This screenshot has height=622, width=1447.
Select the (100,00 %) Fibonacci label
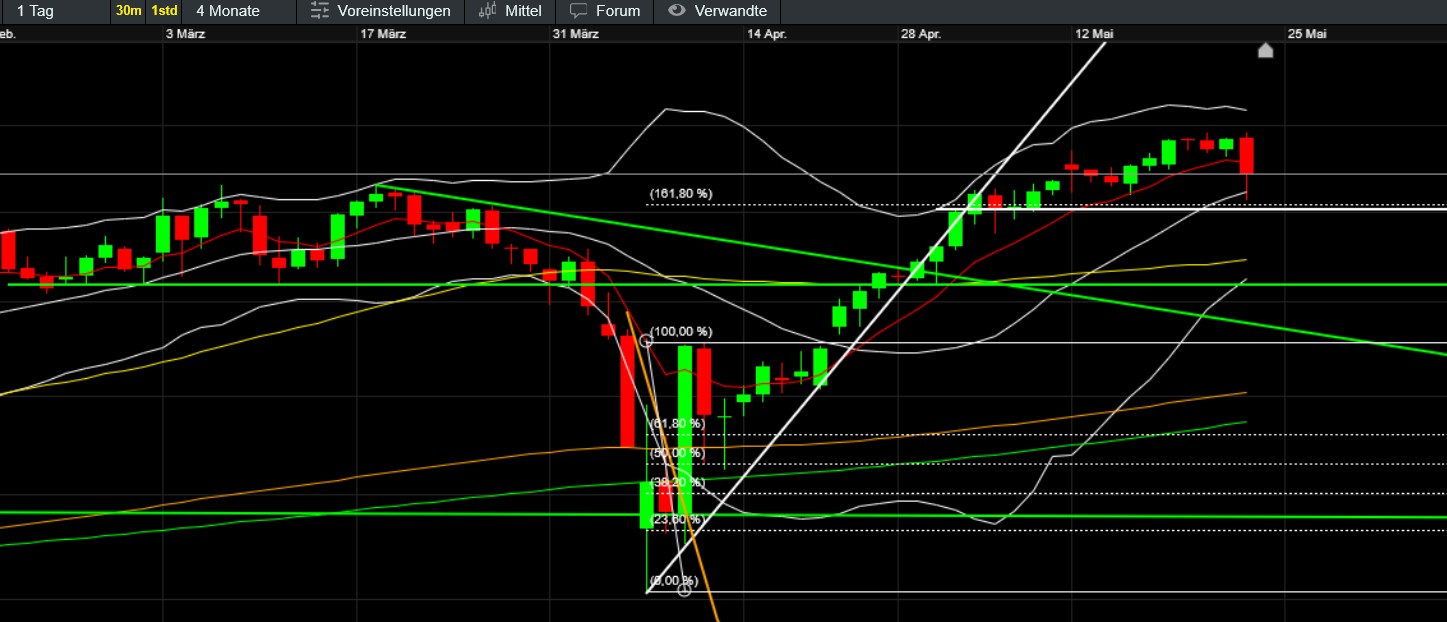pos(681,331)
